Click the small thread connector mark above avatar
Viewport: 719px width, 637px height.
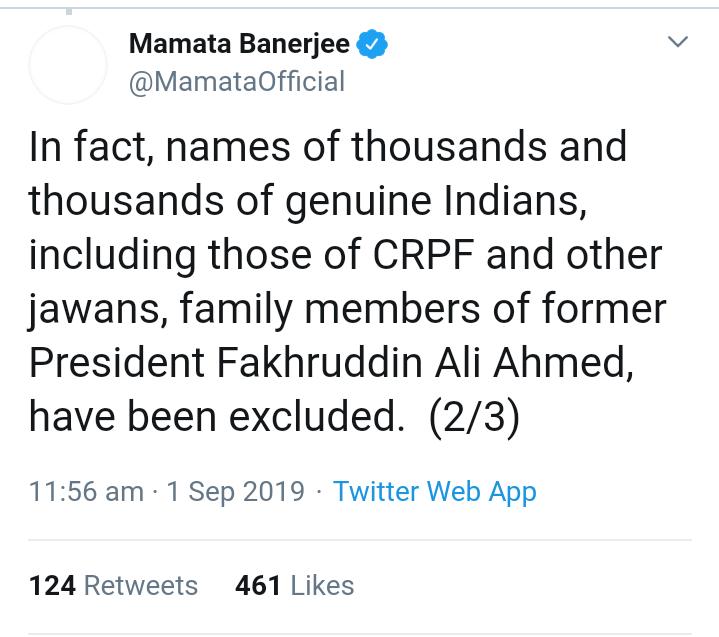69,11
